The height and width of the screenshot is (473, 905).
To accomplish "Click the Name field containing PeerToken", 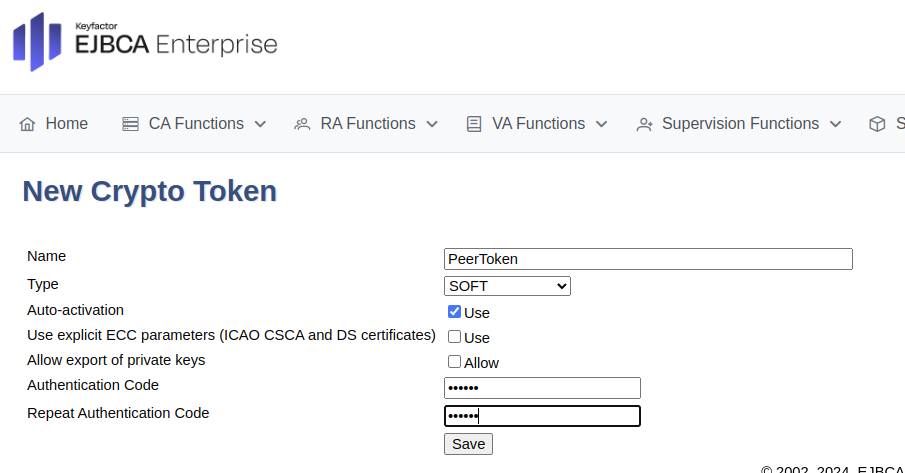I will [x=648, y=259].
